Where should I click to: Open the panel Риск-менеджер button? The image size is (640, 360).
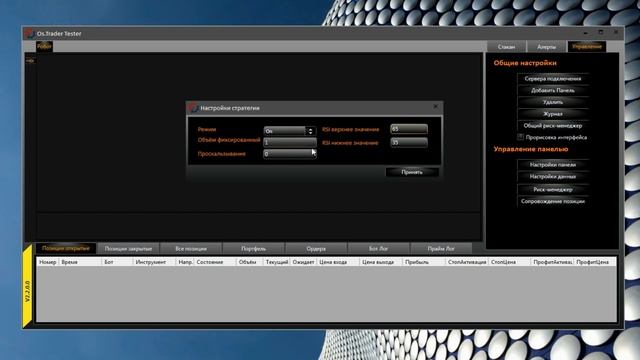553,189
